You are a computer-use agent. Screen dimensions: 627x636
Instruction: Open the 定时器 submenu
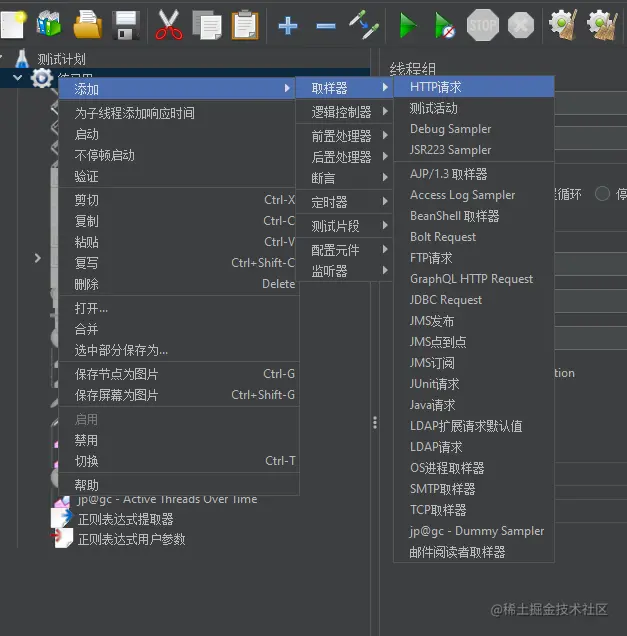click(344, 202)
